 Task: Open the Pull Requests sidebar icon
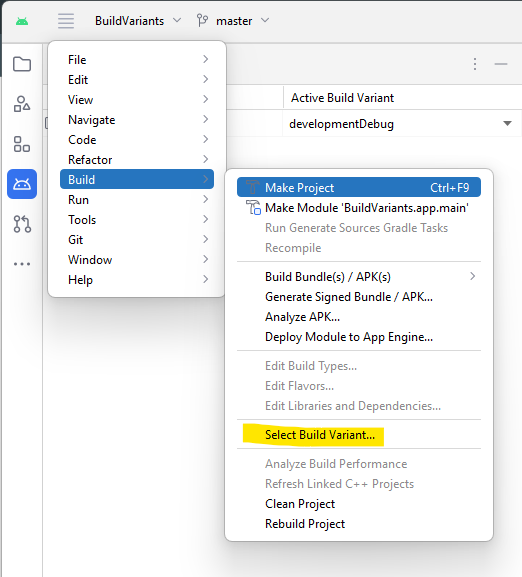pyautogui.click(x=22, y=224)
